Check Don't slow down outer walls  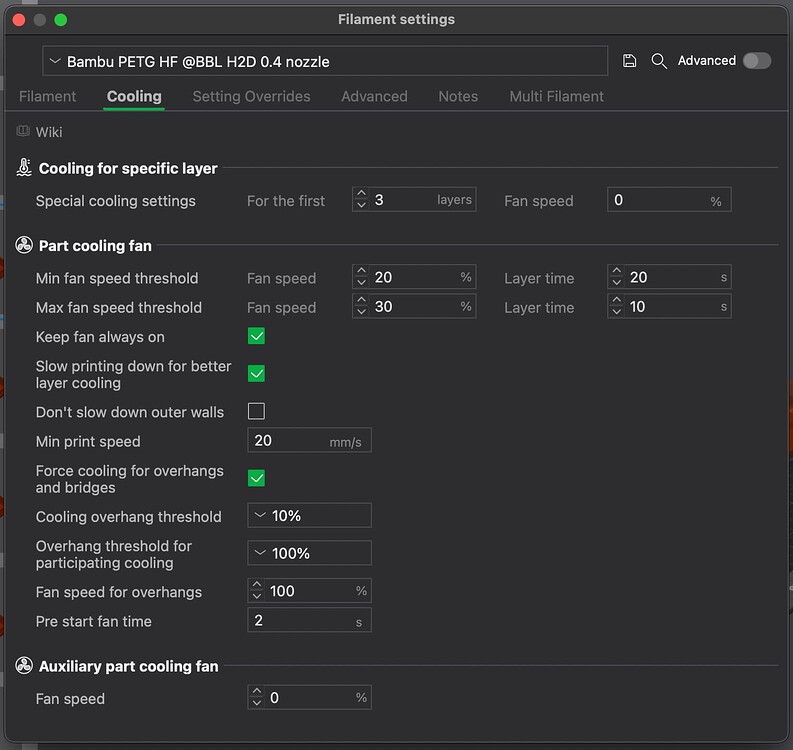pyautogui.click(x=256, y=411)
